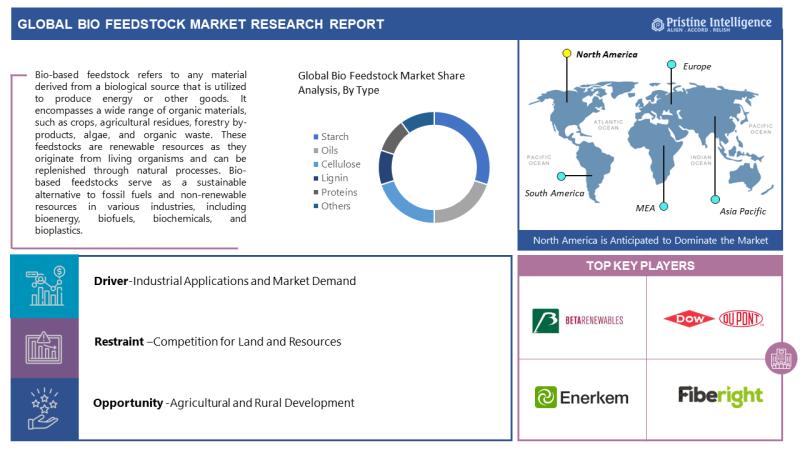The width and height of the screenshot is (800, 450).
Task: Click the MEA map marker dot
Action: click(x=663, y=207)
